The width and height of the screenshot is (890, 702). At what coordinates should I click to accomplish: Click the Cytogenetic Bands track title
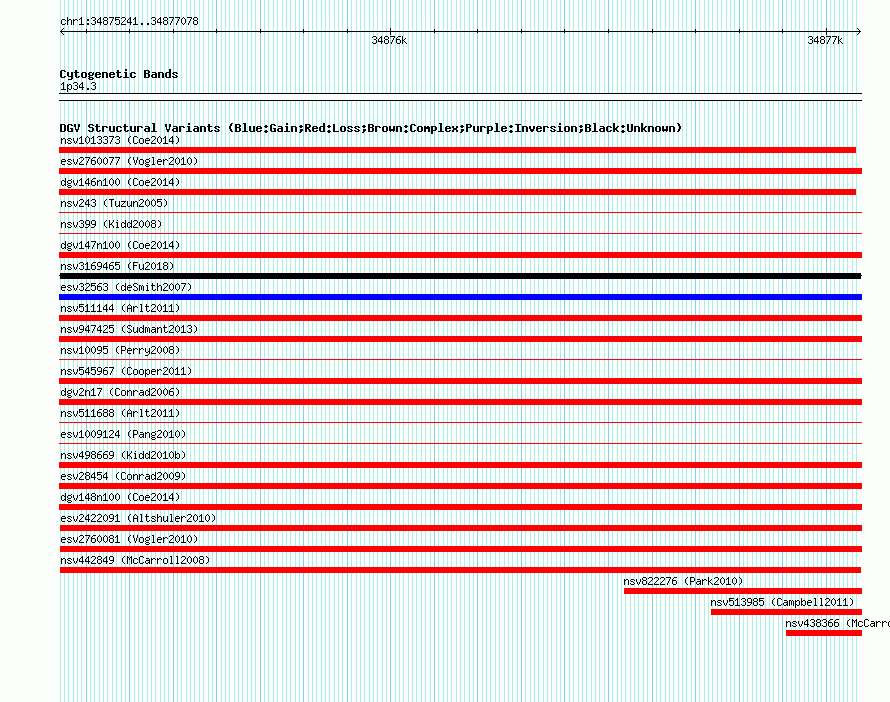coord(119,74)
